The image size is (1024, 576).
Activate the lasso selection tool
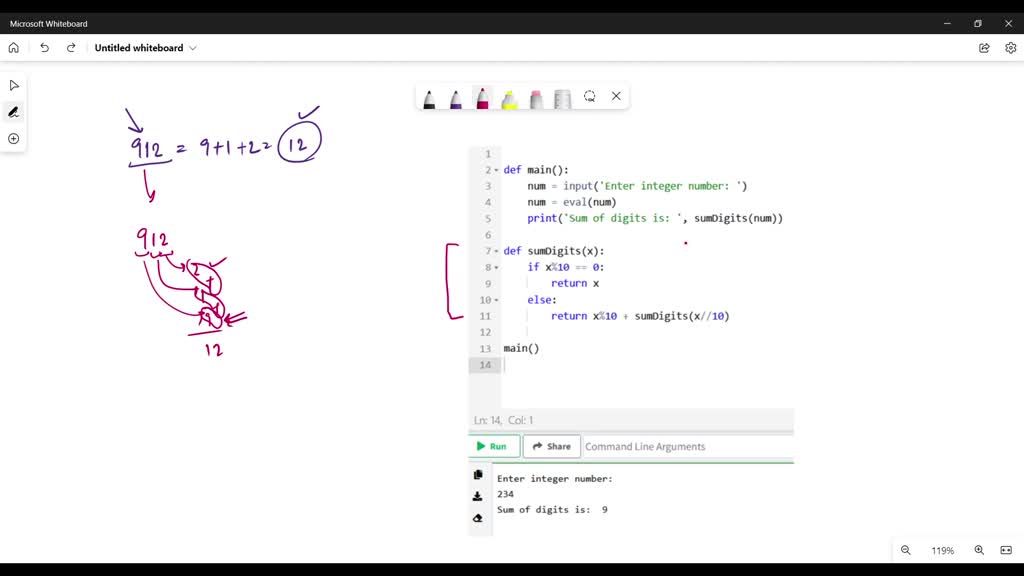[589, 96]
